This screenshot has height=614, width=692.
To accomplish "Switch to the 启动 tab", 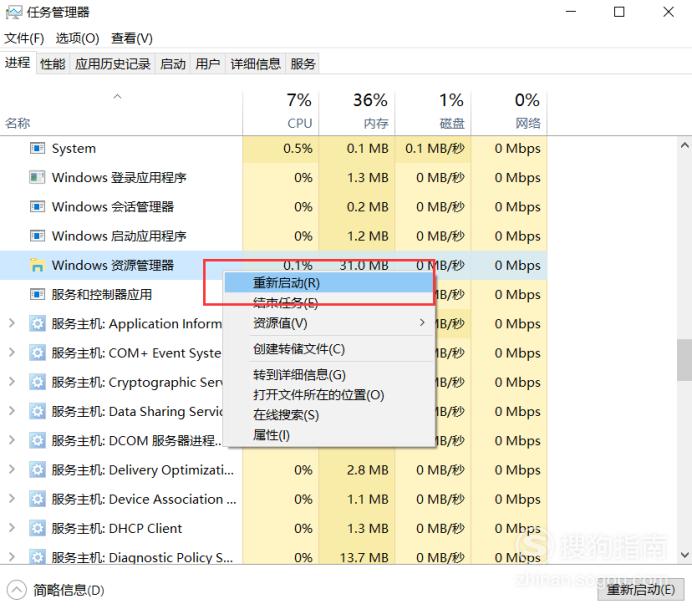I will (173, 64).
